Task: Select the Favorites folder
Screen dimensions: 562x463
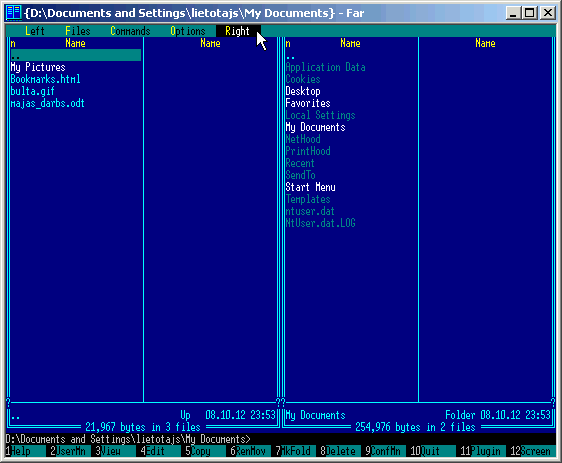Action: tap(308, 103)
